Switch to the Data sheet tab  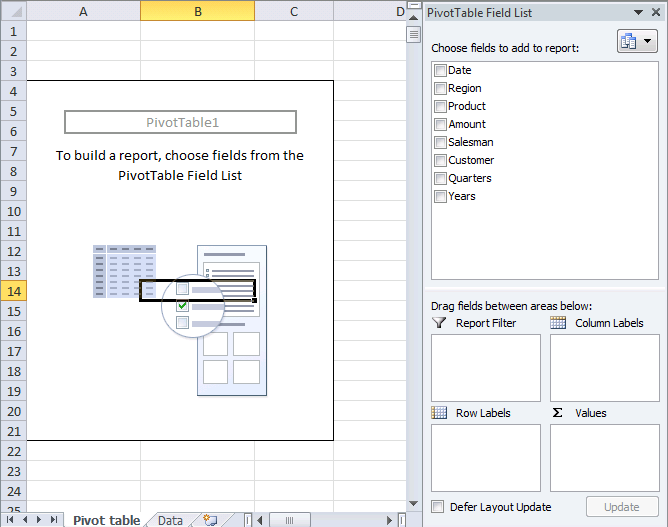pos(170,520)
